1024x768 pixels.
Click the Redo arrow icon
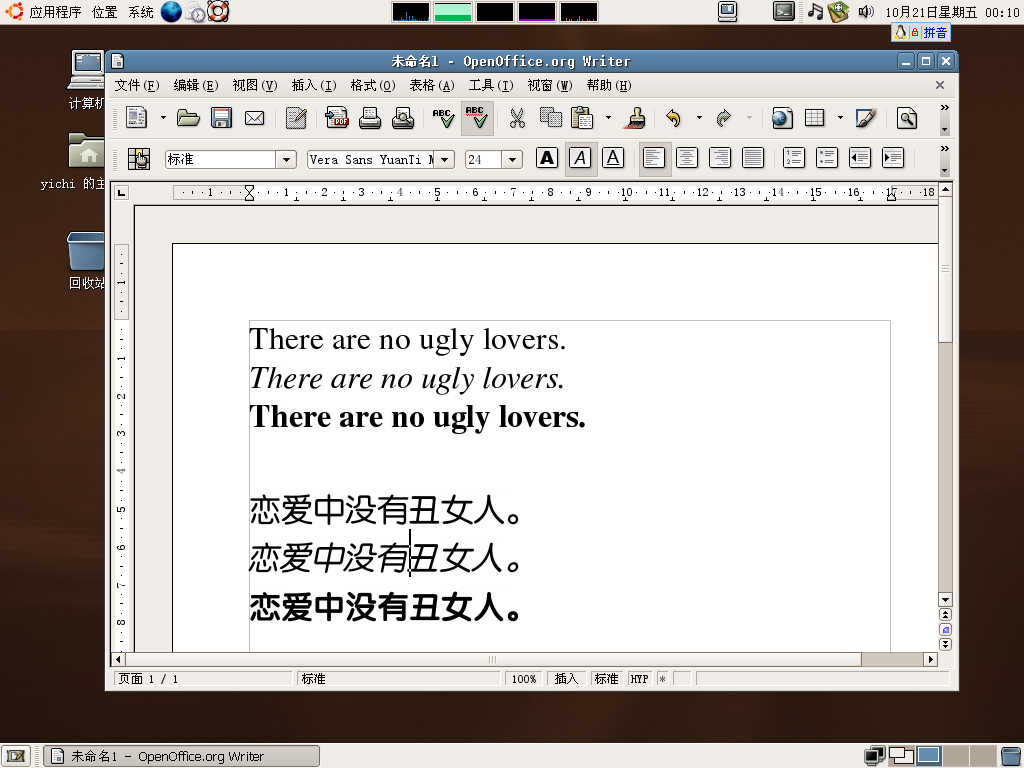pyautogui.click(x=724, y=118)
